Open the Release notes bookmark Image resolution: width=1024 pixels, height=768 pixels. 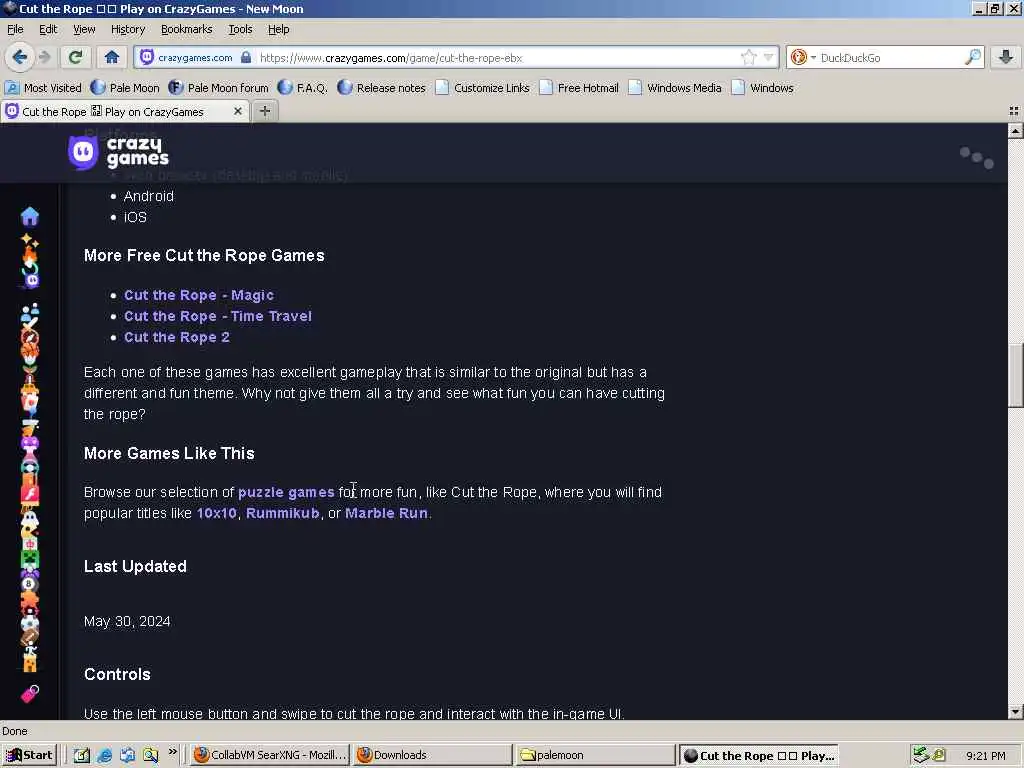click(381, 88)
